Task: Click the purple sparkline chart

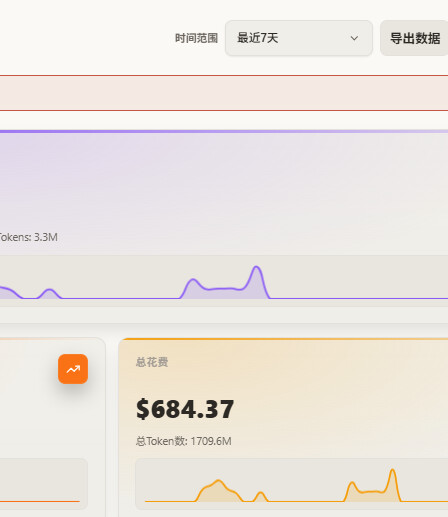Action: (x=224, y=281)
